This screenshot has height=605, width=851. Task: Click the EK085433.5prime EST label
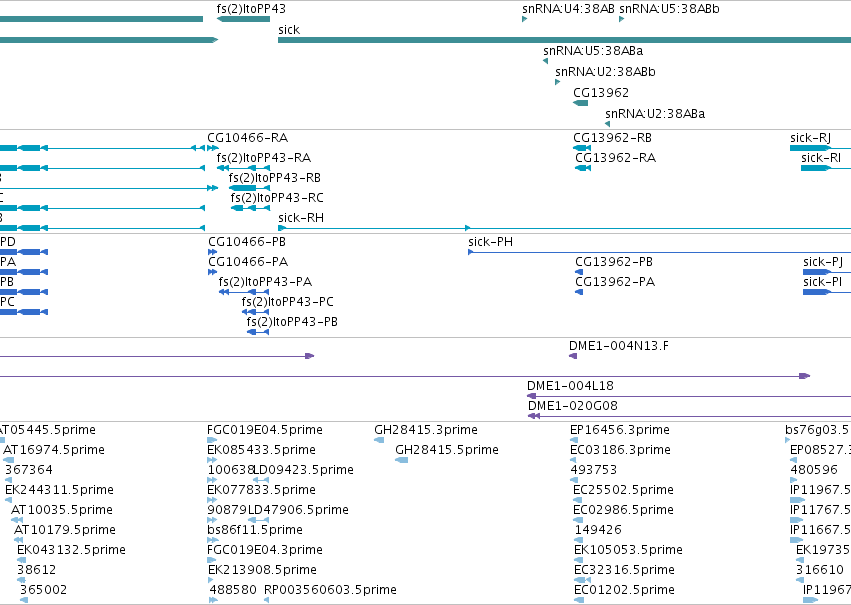point(261,450)
